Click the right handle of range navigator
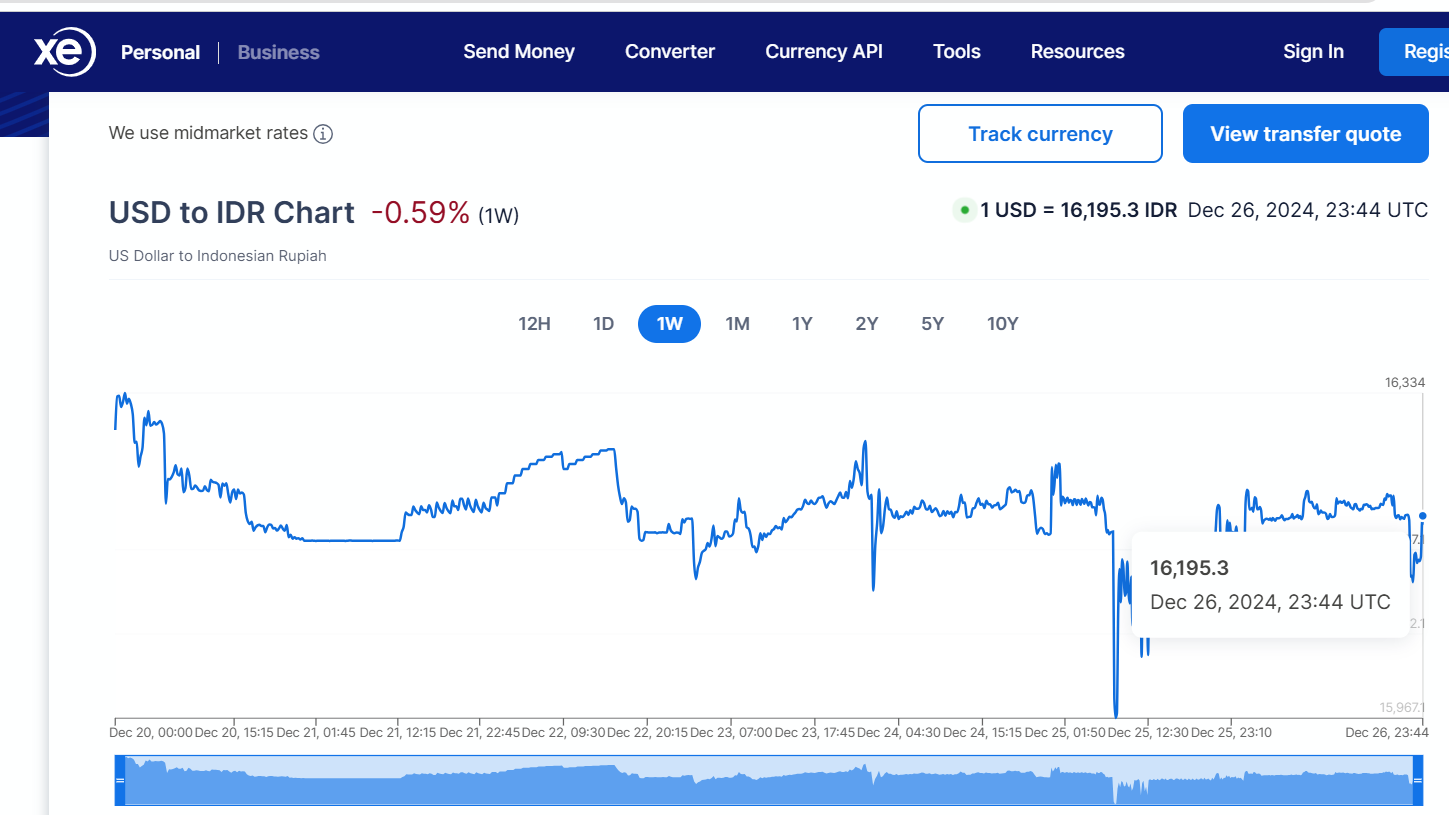1449x815 pixels. (1417, 780)
